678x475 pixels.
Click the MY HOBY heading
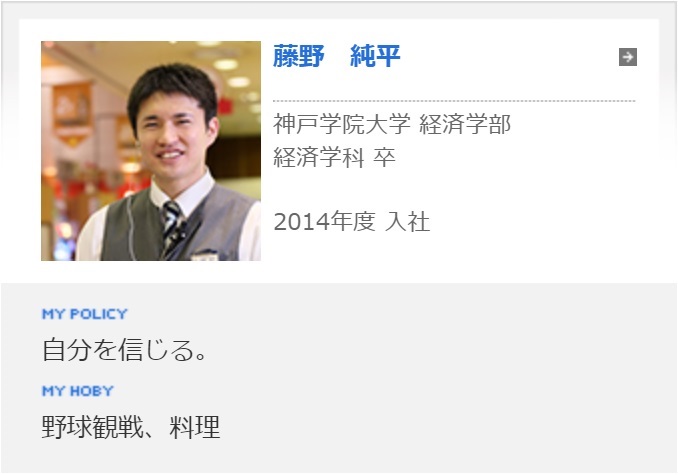pos(77,391)
